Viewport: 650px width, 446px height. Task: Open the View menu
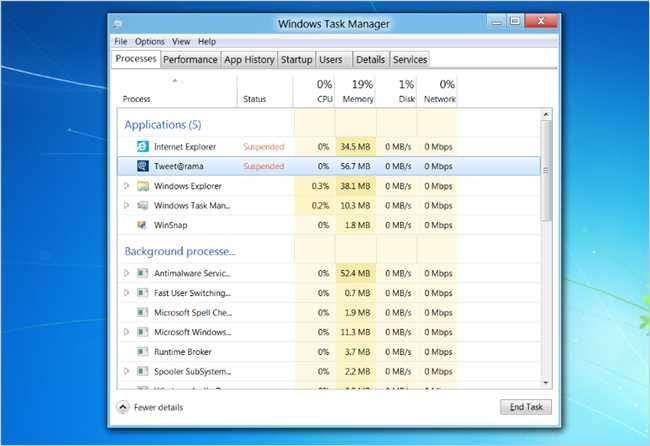pos(181,41)
